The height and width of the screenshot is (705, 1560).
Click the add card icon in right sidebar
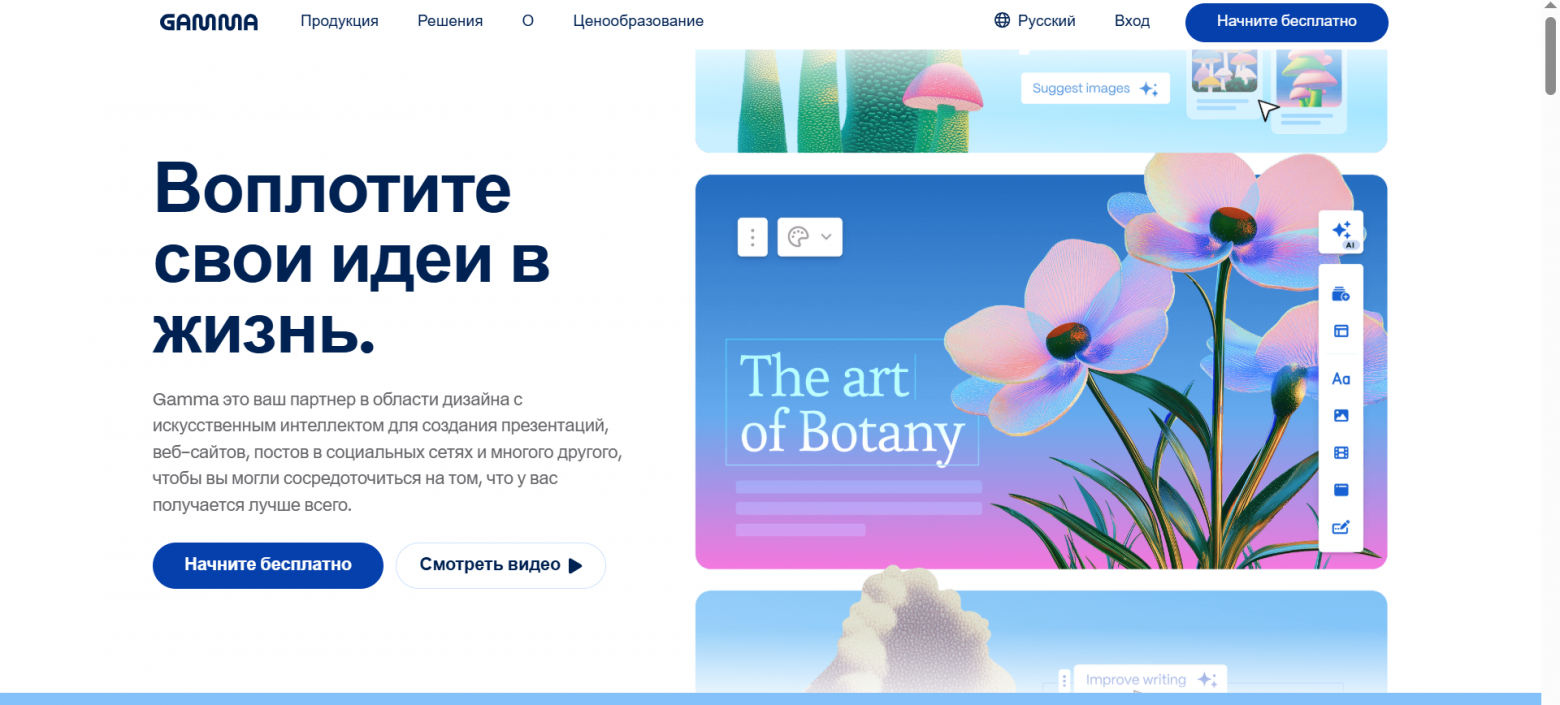(x=1341, y=293)
